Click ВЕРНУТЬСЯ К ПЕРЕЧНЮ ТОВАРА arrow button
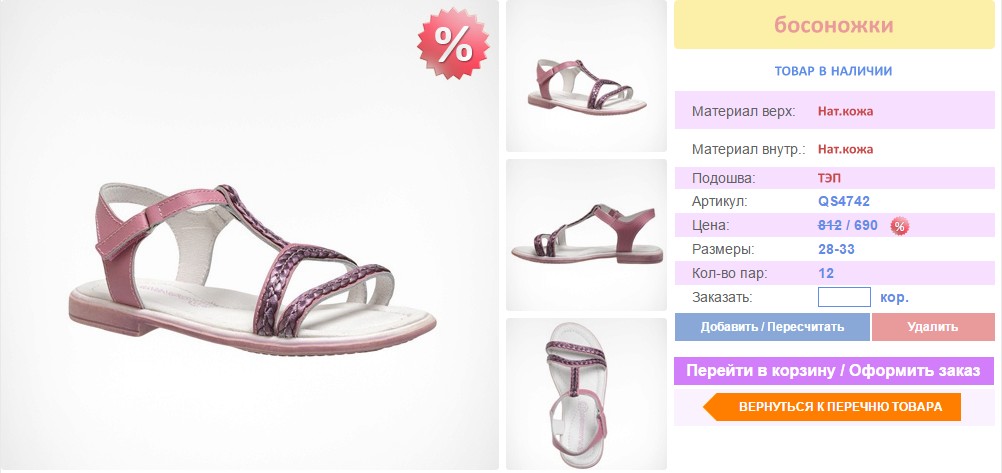 (x=832, y=407)
